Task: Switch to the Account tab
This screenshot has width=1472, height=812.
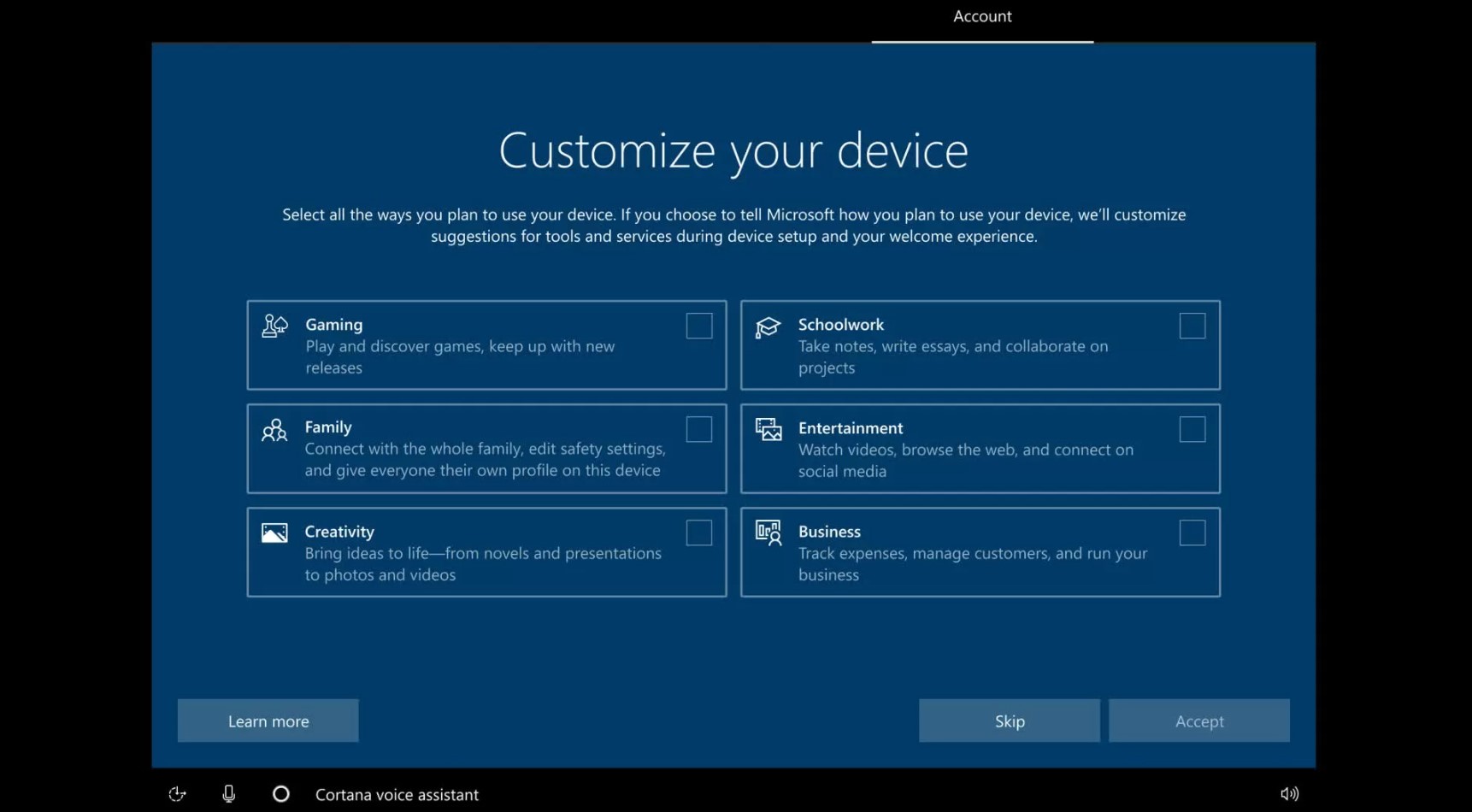Action: [982, 17]
